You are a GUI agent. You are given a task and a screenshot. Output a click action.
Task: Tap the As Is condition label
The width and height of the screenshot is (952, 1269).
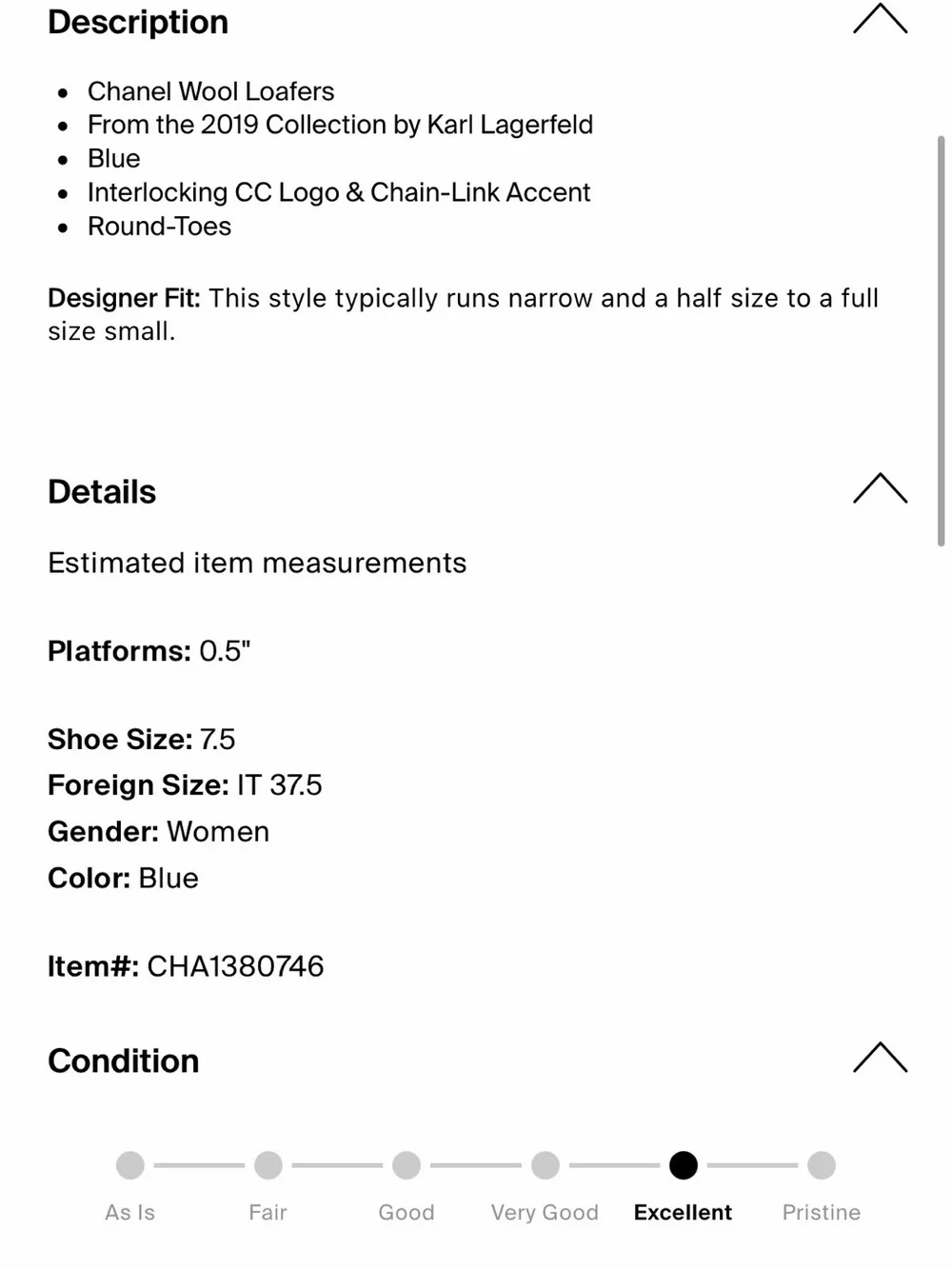pyautogui.click(x=130, y=1212)
